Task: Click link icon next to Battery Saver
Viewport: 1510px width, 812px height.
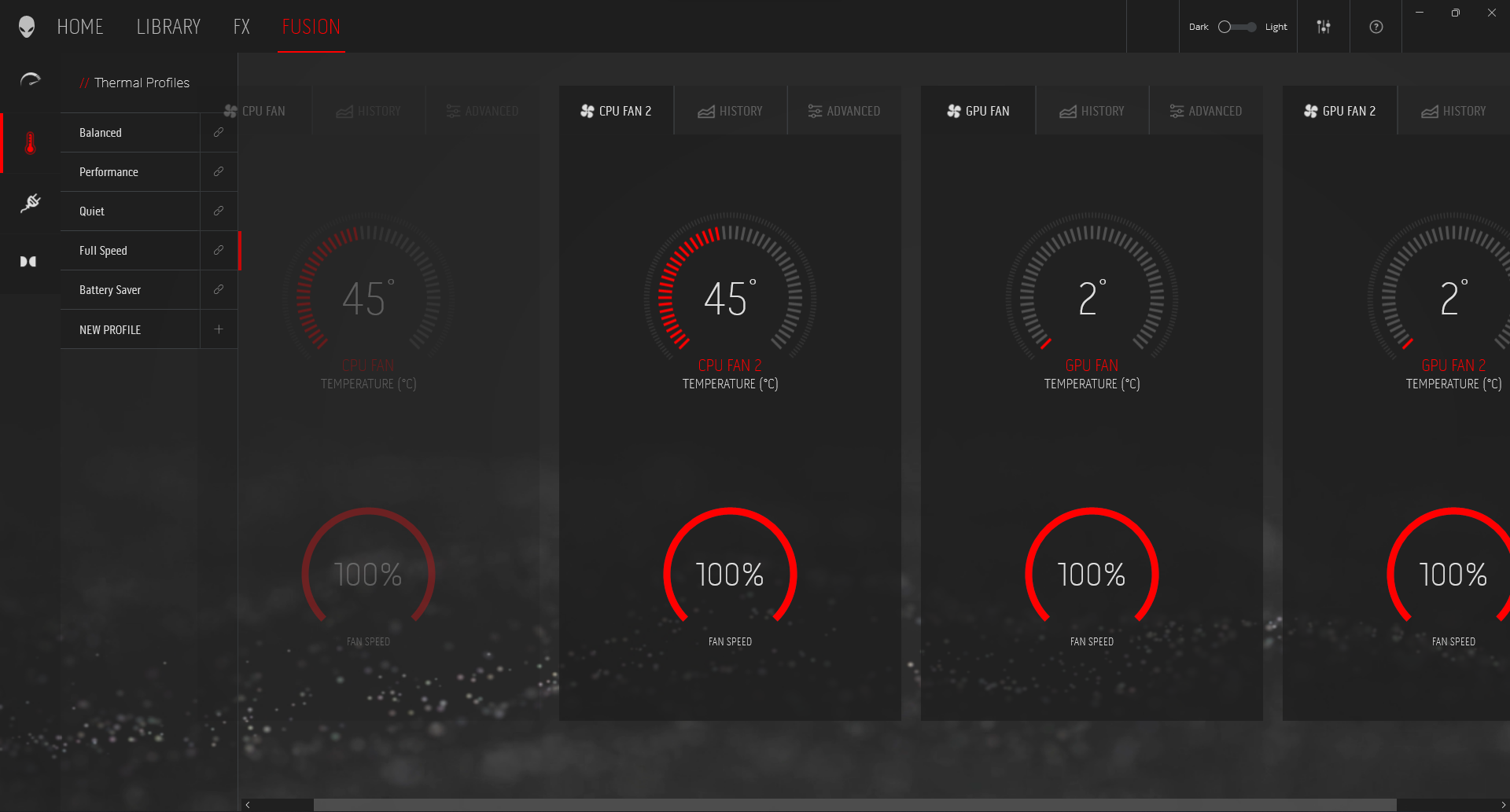Action: click(x=219, y=289)
